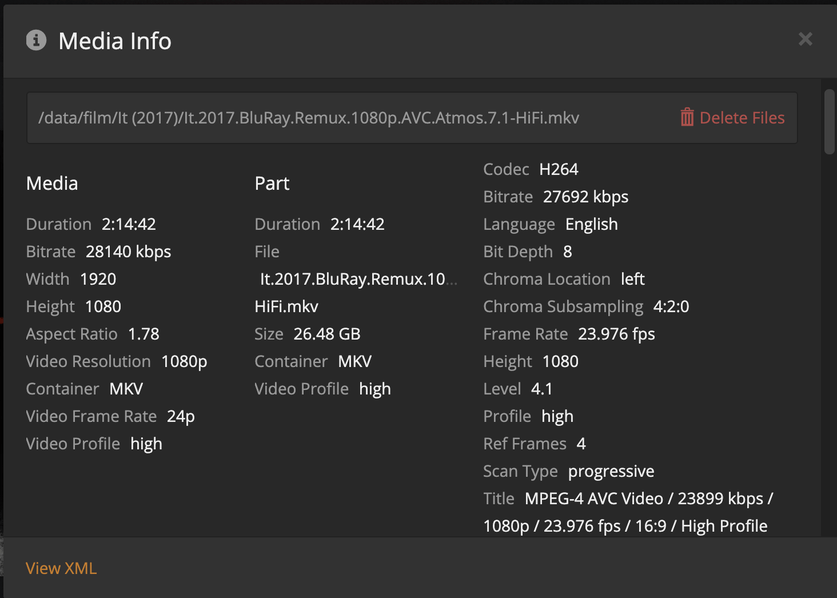Close the Media Info dialog
The image size is (837, 598).
[805, 39]
